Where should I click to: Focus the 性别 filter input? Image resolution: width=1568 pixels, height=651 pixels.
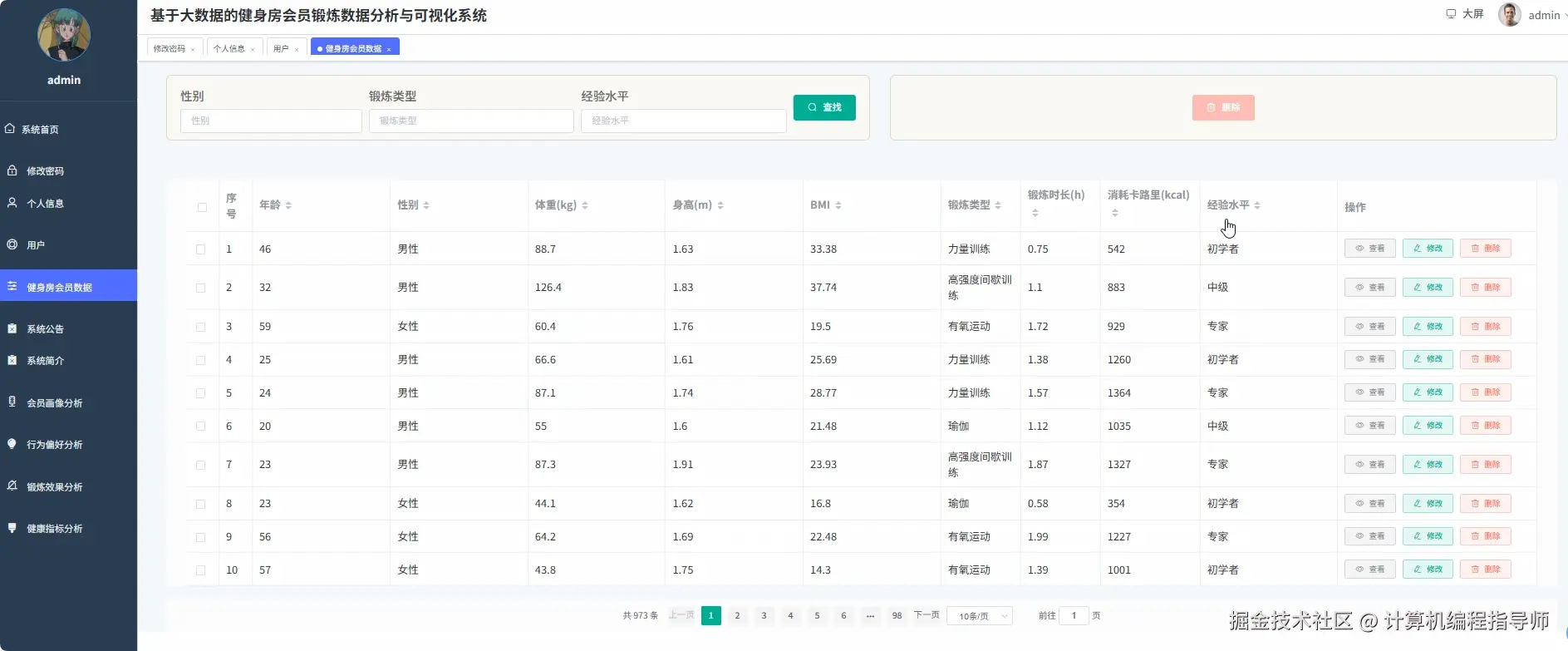pos(271,121)
